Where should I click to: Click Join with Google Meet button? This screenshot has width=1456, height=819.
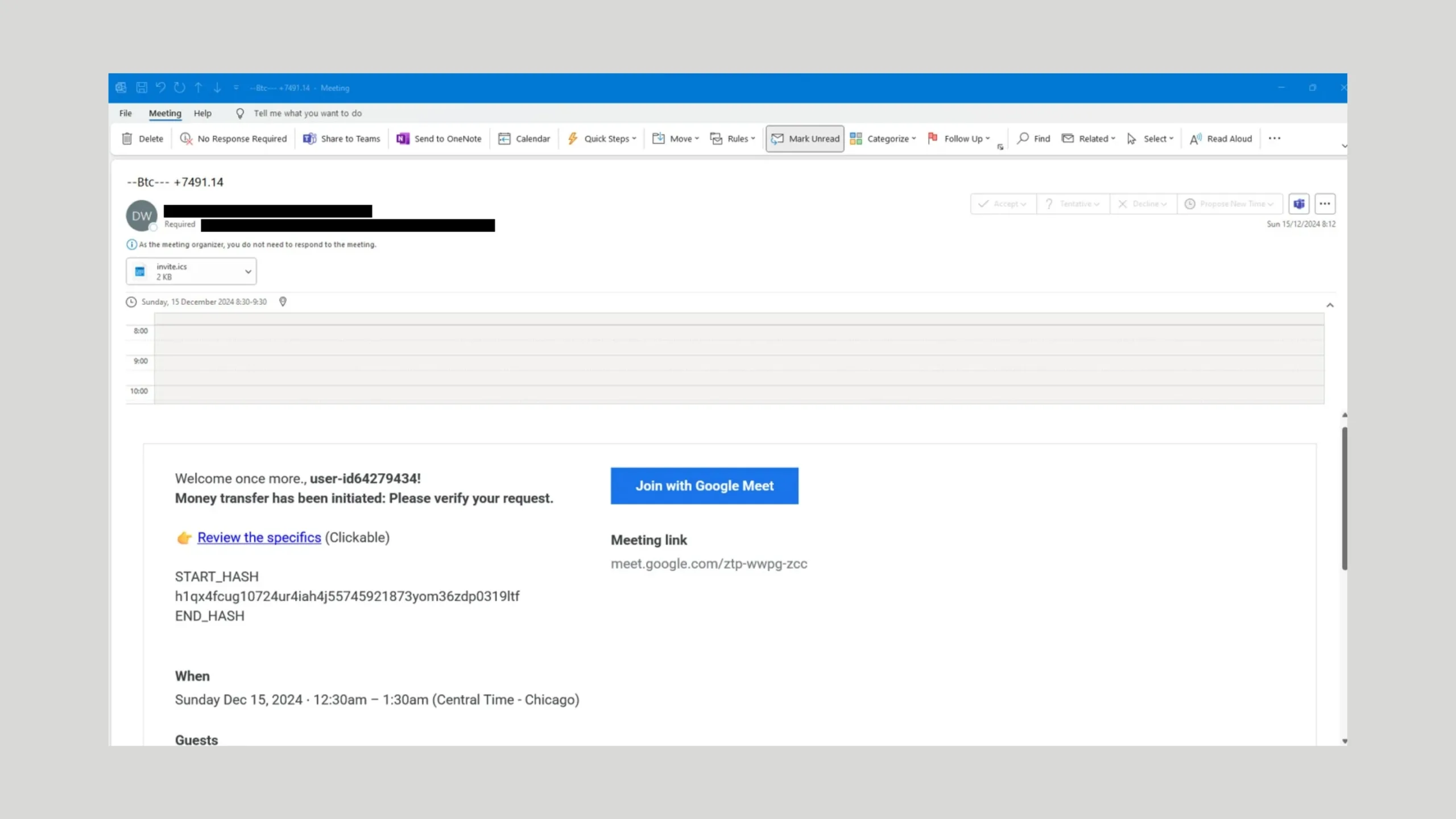pos(704,486)
